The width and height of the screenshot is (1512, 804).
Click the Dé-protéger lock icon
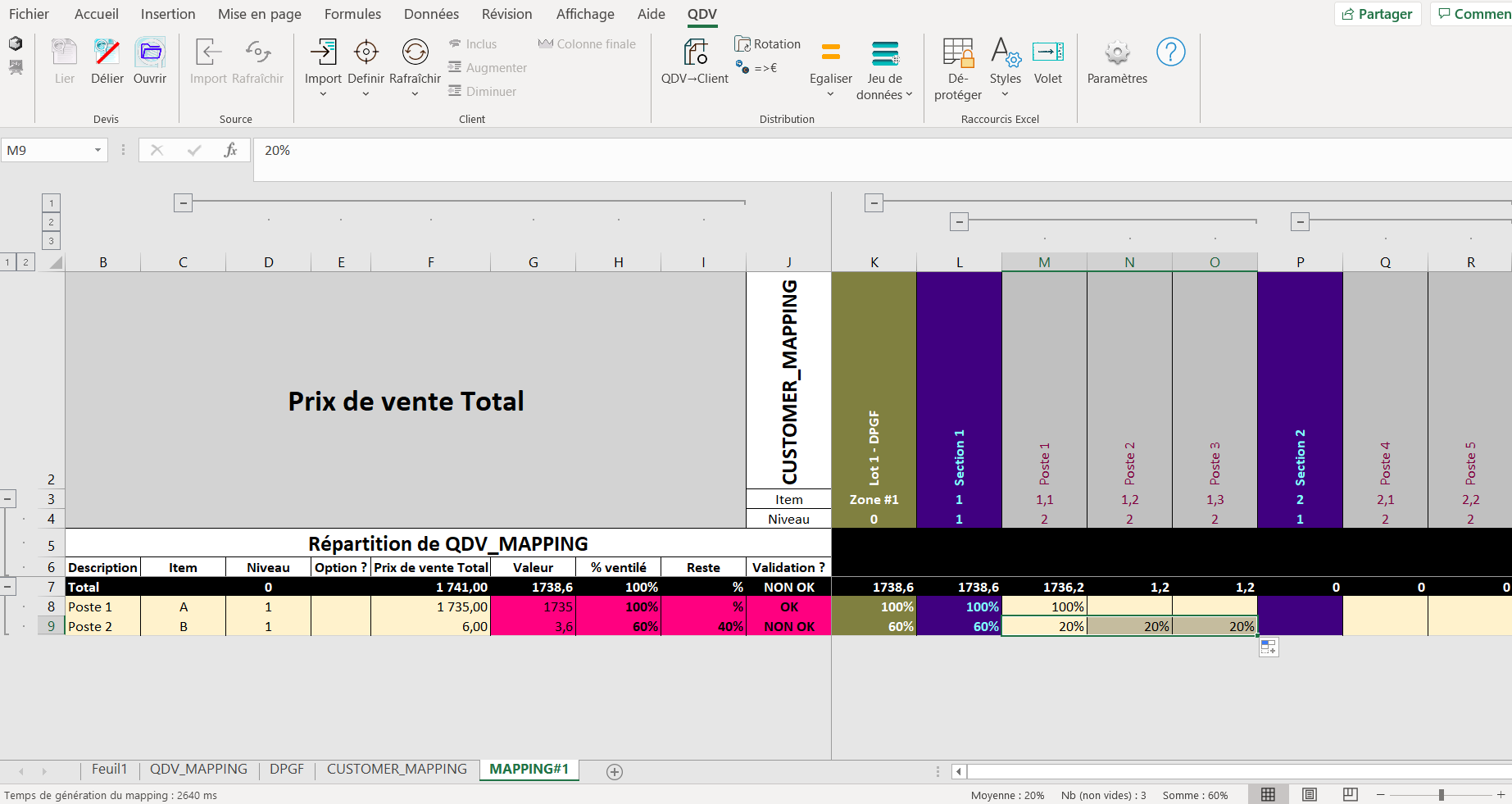[x=957, y=52]
